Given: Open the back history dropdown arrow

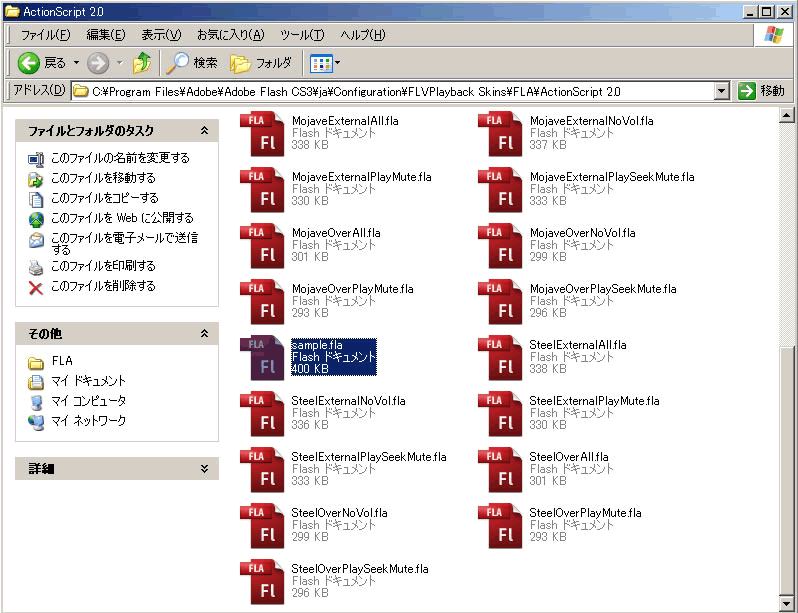Looking at the screenshot, I should tap(76, 63).
